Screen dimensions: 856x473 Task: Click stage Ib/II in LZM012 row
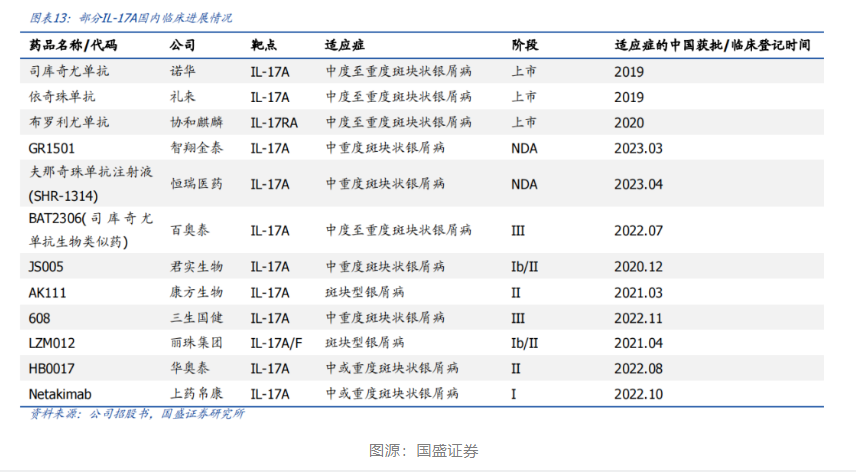pyautogui.click(x=524, y=344)
